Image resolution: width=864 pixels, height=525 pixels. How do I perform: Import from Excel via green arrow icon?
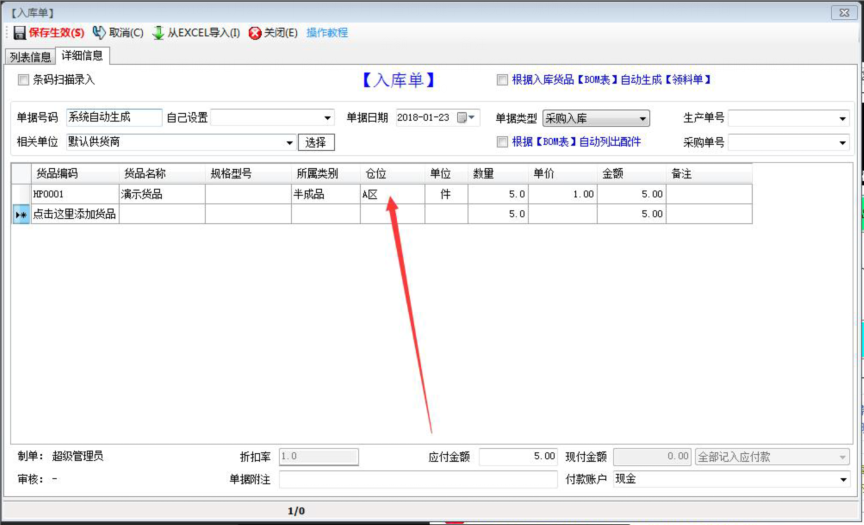[158, 33]
